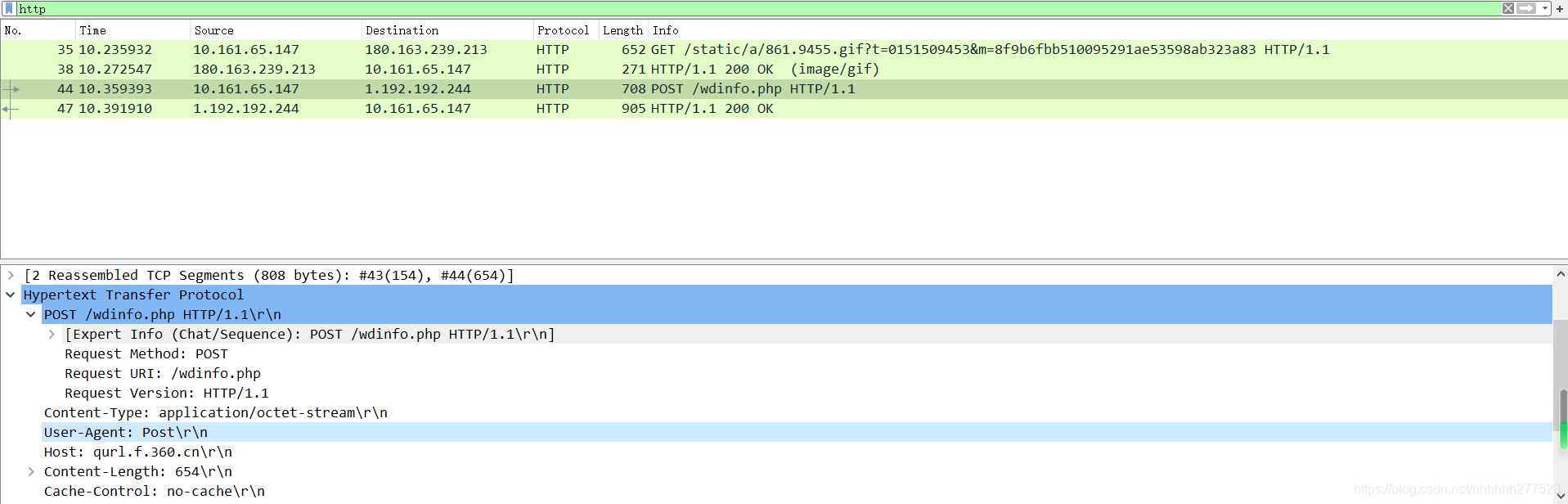Collapse the Hypertext Transfer Protocol node

pyautogui.click(x=11, y=295)
